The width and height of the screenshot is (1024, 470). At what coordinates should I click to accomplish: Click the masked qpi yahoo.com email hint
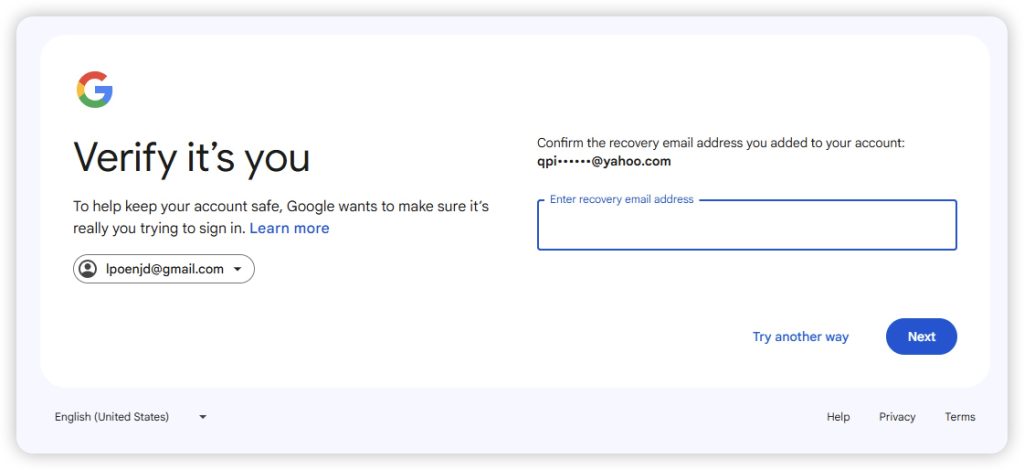click(x=604, y=161)
